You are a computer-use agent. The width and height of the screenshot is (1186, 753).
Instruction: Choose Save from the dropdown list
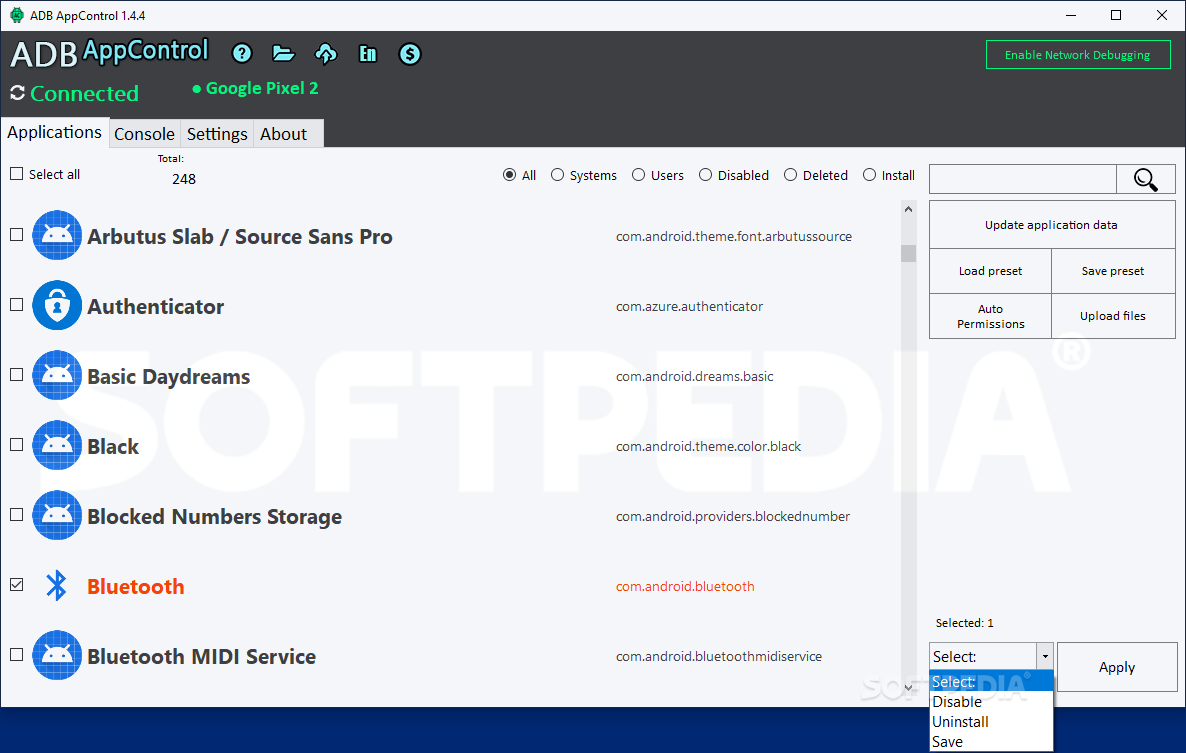point(991,742)
